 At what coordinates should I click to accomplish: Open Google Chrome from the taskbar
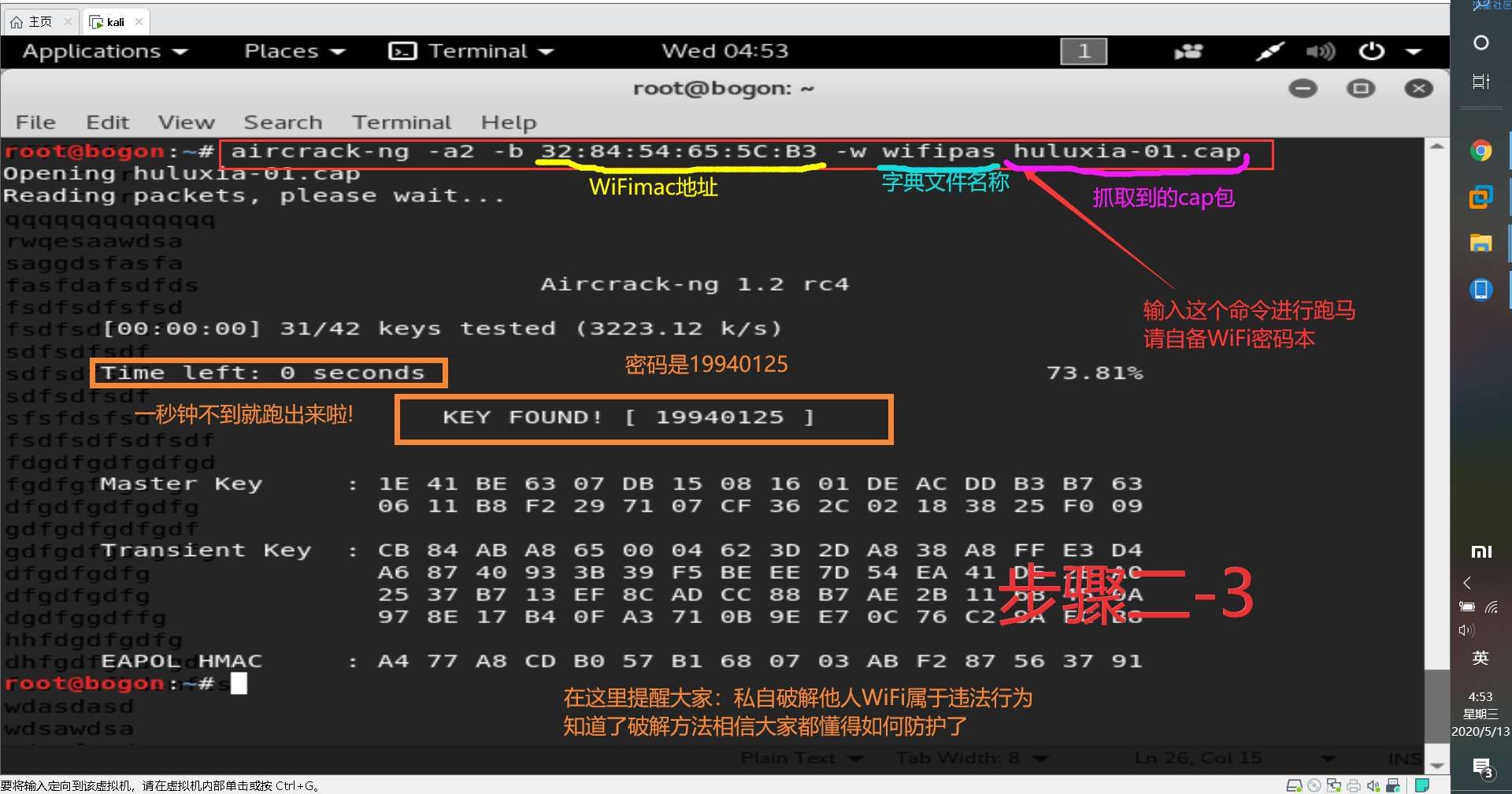coord(1481,150)
